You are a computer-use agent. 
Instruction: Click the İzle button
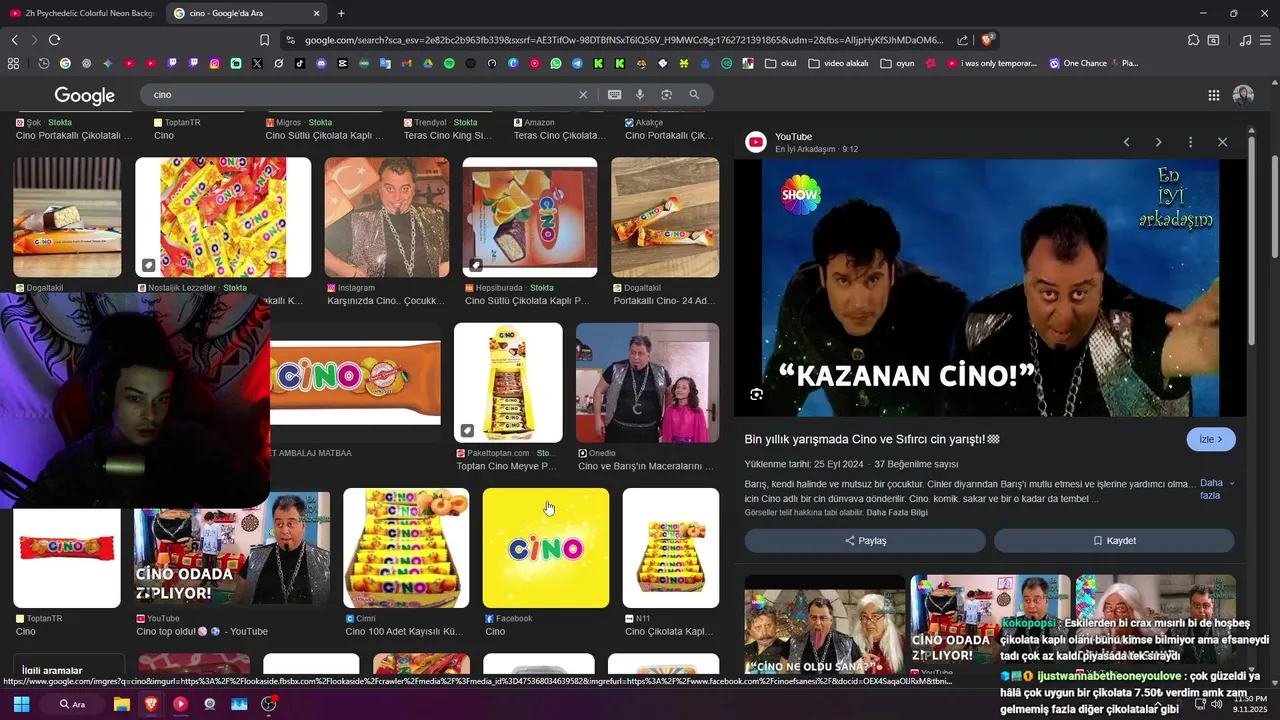coord(1211,439)
